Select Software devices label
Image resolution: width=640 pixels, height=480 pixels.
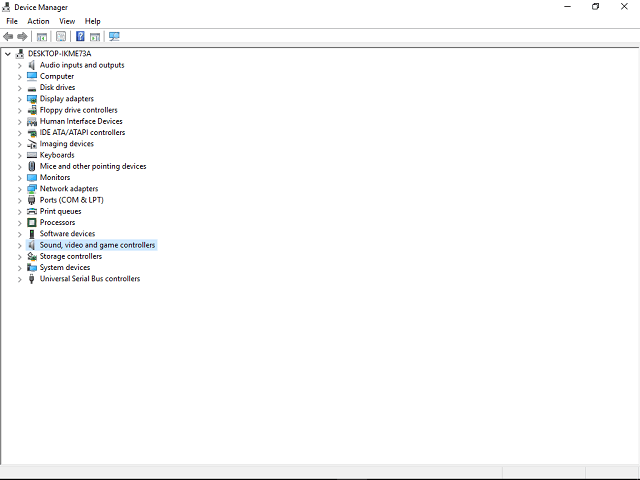click(x=67, y=234)
